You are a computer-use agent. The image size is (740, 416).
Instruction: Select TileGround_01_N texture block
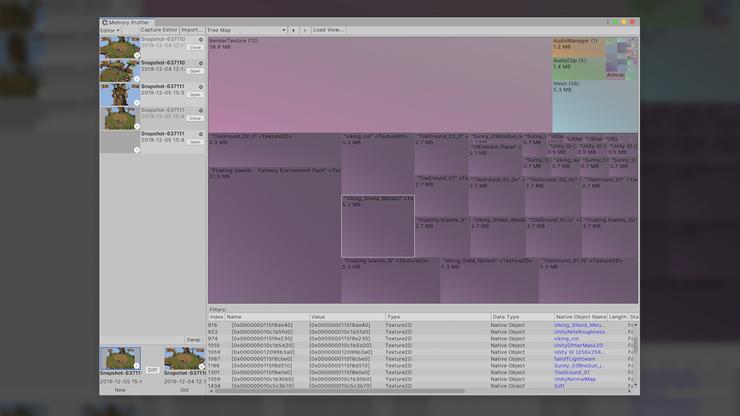588,280
